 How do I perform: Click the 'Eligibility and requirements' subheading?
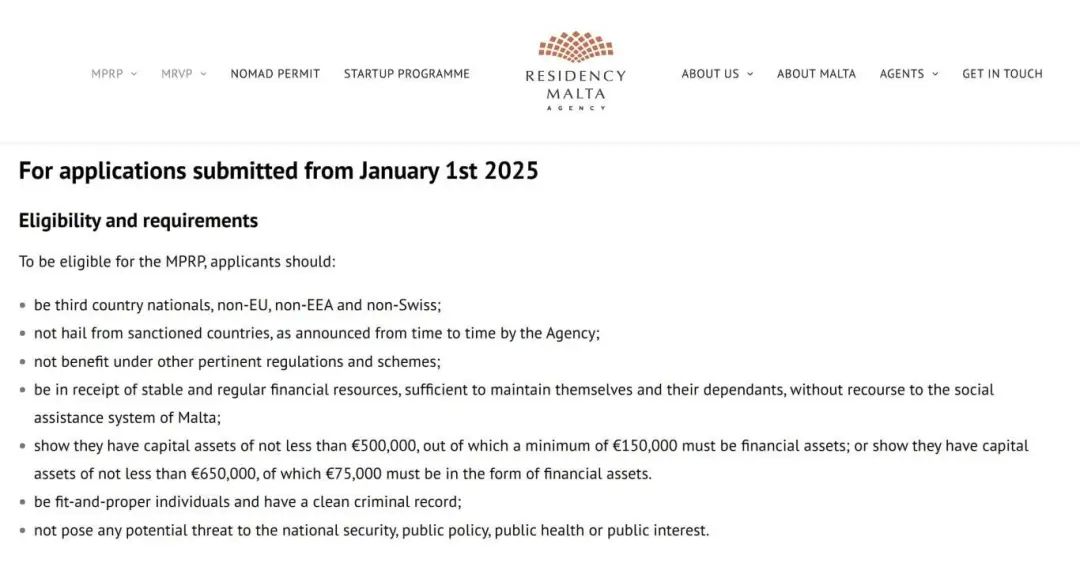coord(138,221)
